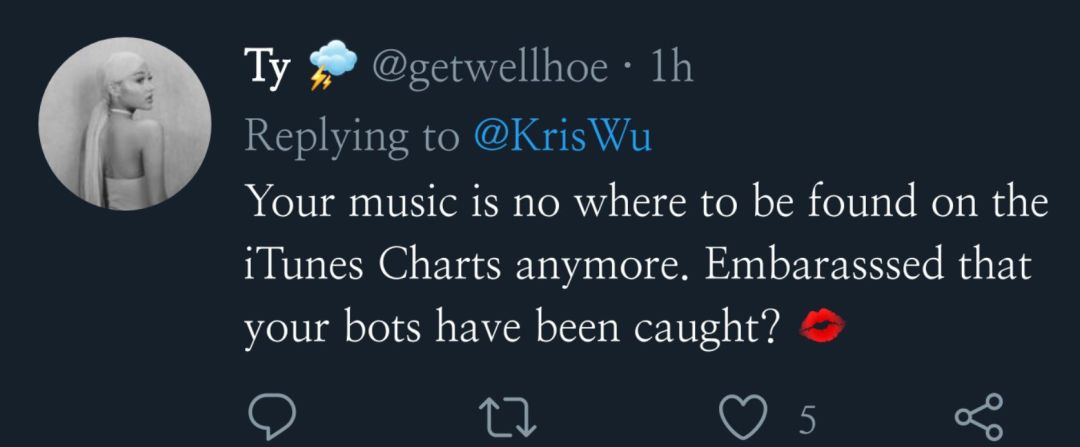Click the line starting 'Your music is'
The width and height of the screenshot is (1080, 447).
coord(646,202)
